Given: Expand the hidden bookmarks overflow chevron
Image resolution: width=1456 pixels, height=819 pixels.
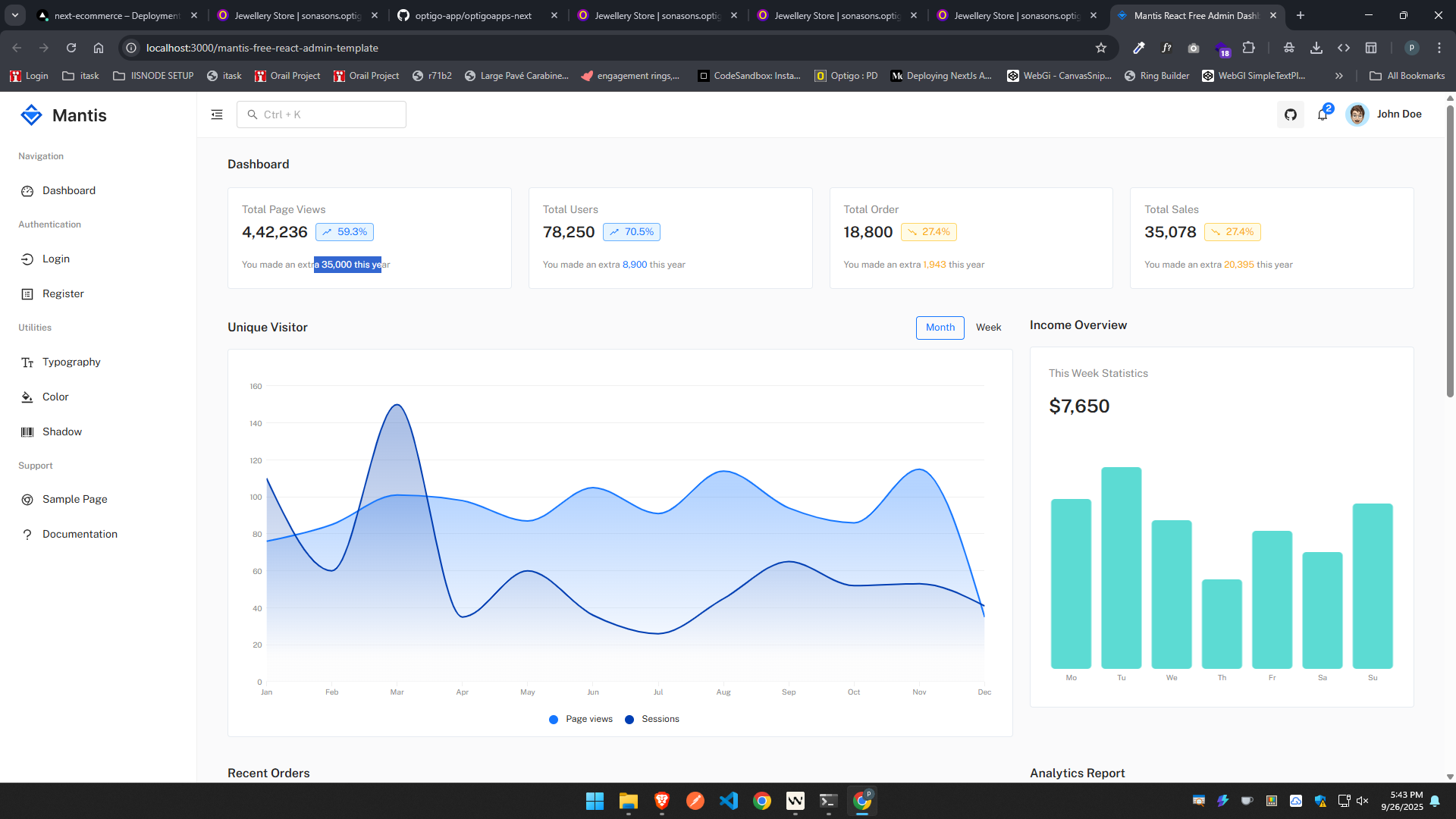Looking at the screenshot, I should 1338,76.
